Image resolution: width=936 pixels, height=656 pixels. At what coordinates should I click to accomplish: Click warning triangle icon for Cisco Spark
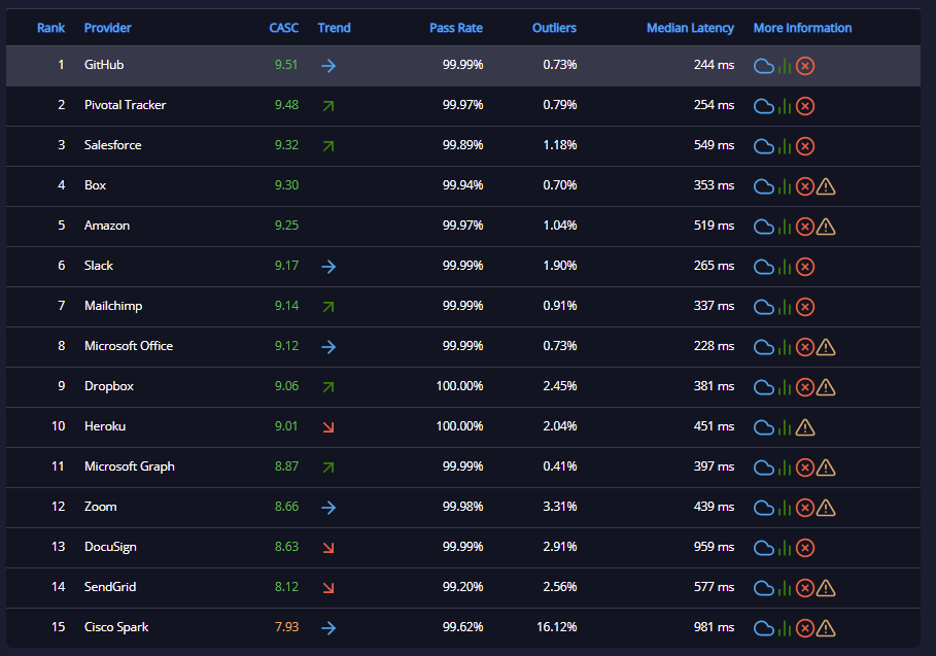826,628
